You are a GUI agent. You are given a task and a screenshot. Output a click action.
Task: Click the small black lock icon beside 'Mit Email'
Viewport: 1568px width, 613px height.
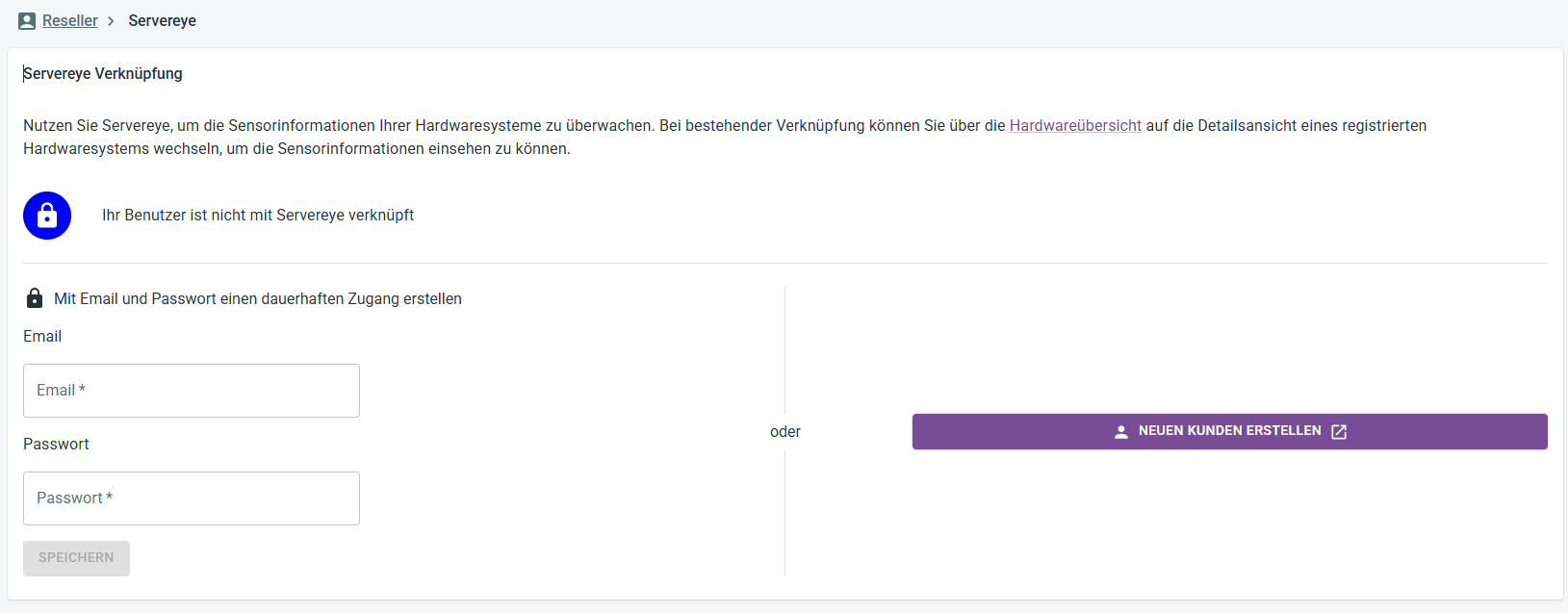35,298
